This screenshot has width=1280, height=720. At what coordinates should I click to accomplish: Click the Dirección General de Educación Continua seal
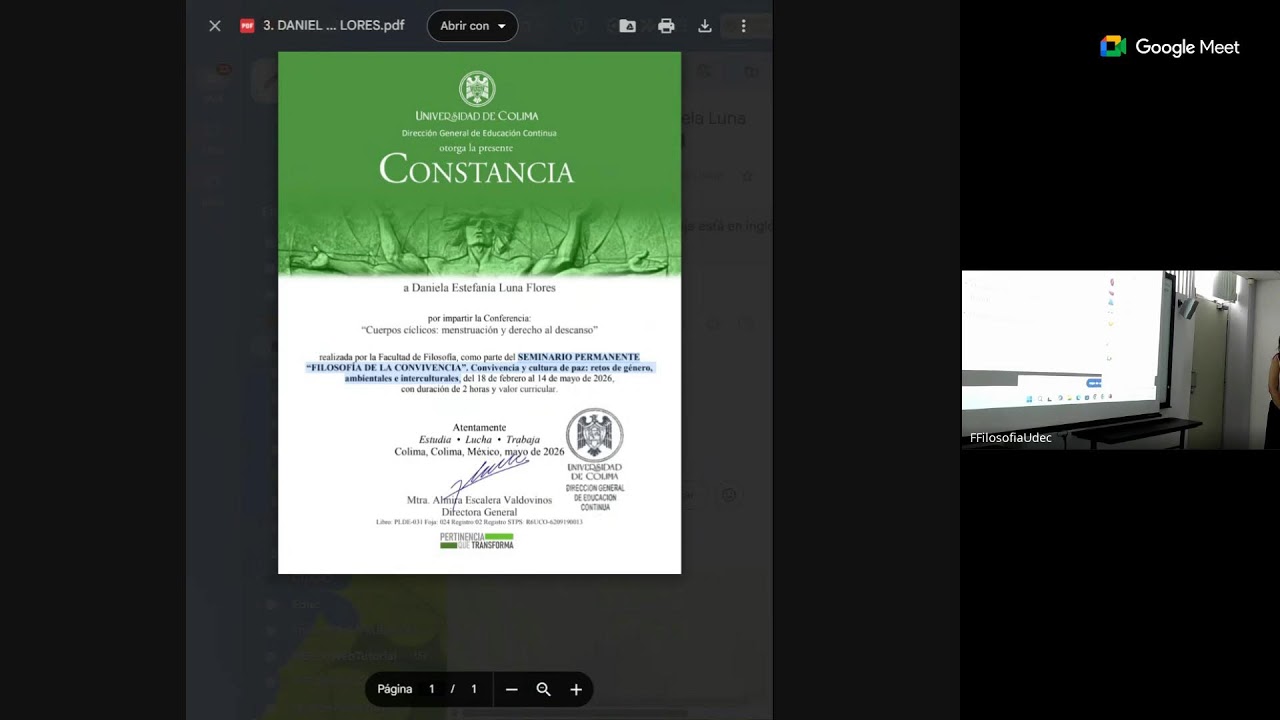(595, 460)
